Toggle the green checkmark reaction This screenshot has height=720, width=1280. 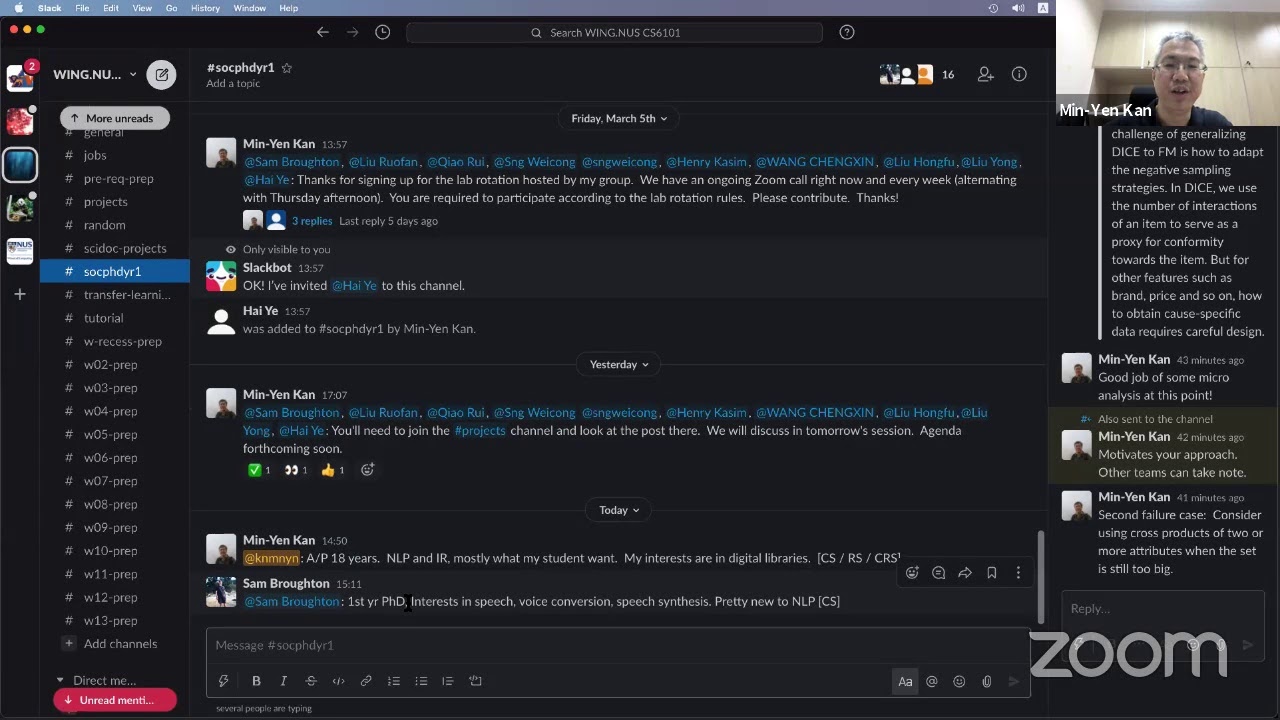[x=259, y=470]
